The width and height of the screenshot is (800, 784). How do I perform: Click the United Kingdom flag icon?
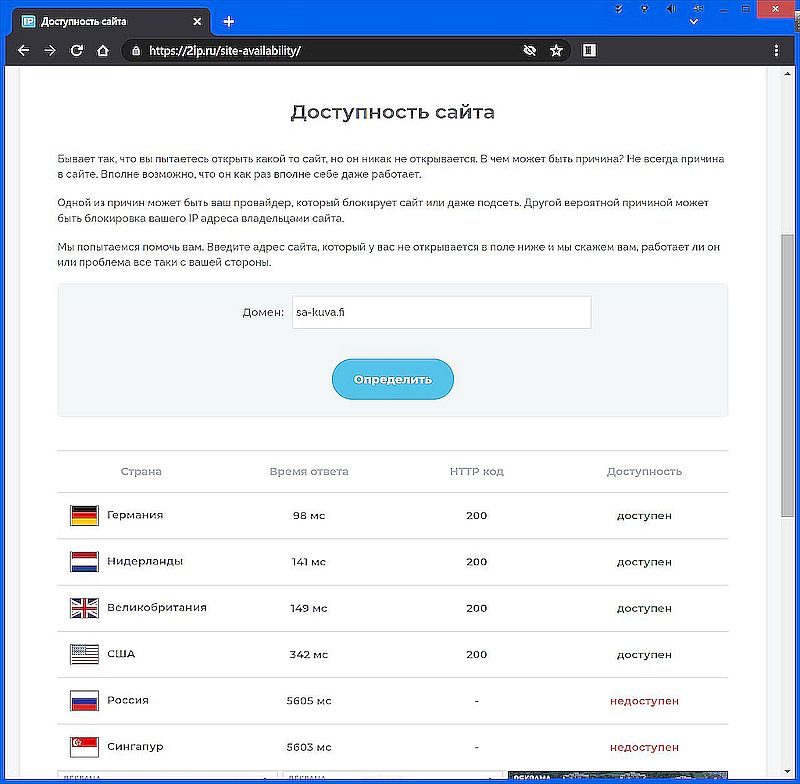tap(84, 608)
